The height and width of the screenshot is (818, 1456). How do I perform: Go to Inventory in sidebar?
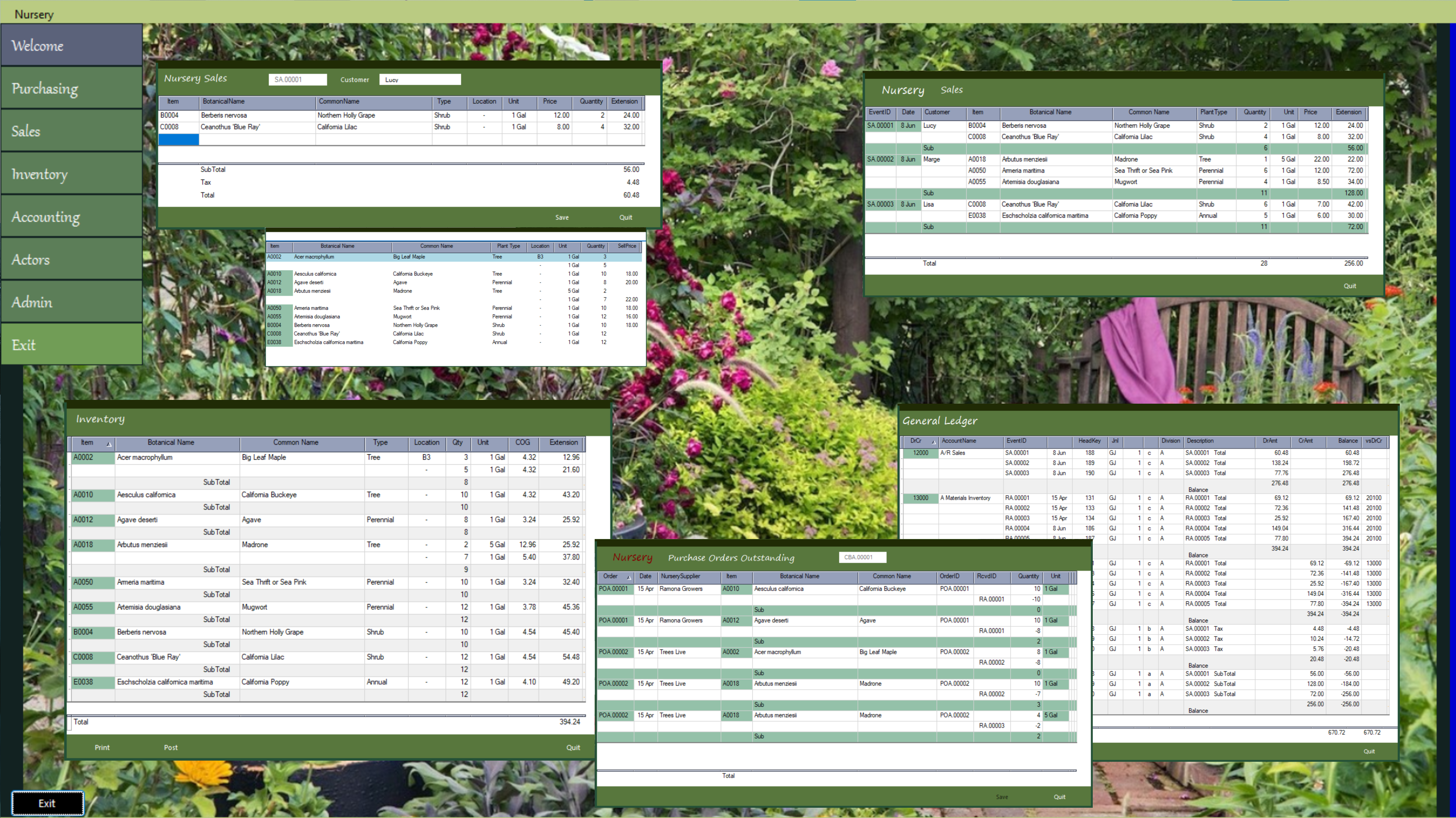coord(71,174)
